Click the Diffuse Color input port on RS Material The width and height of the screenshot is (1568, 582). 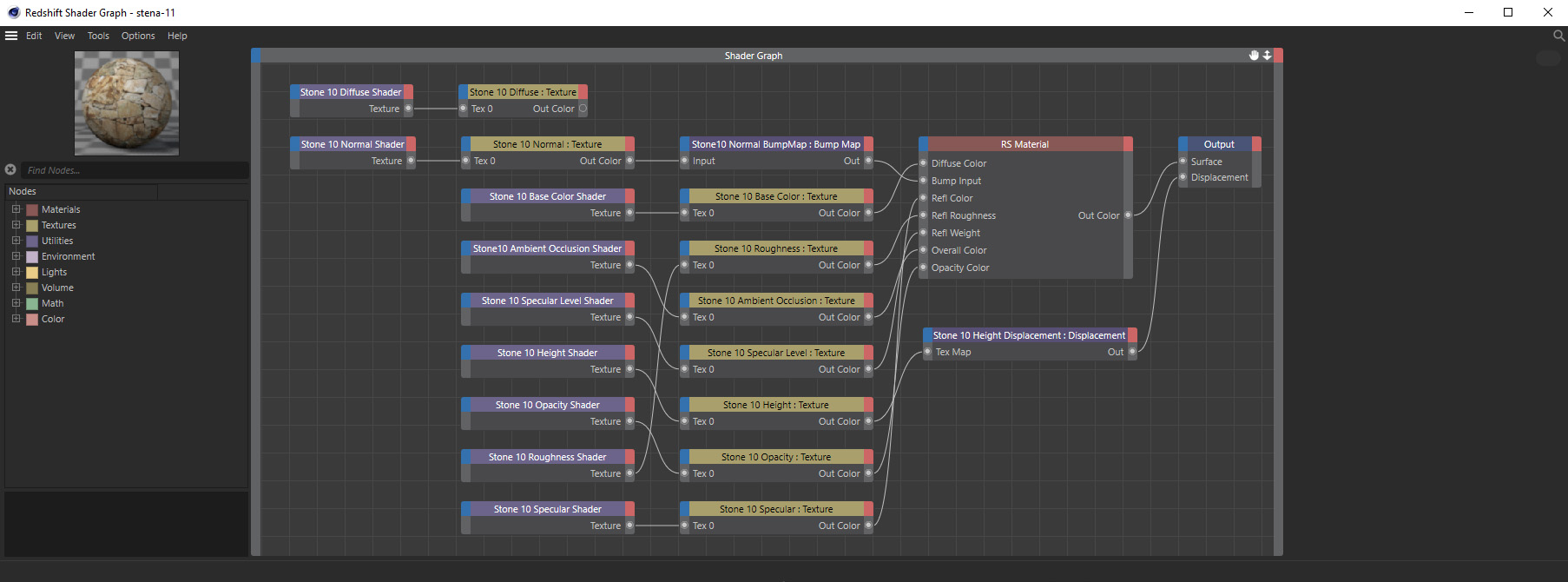click(x=923, y=163)
